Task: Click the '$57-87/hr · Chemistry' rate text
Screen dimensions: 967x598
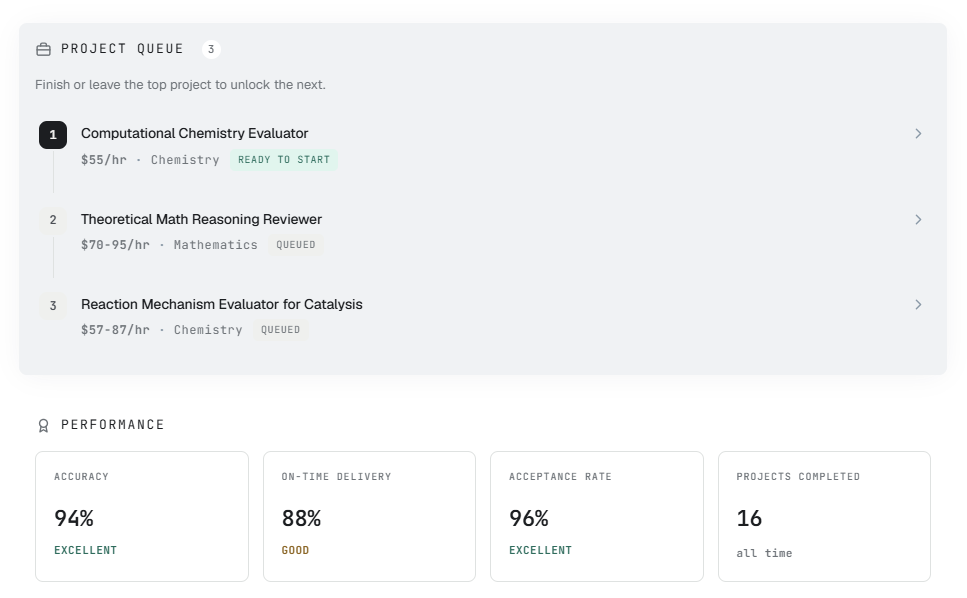Action: [162, 330]
